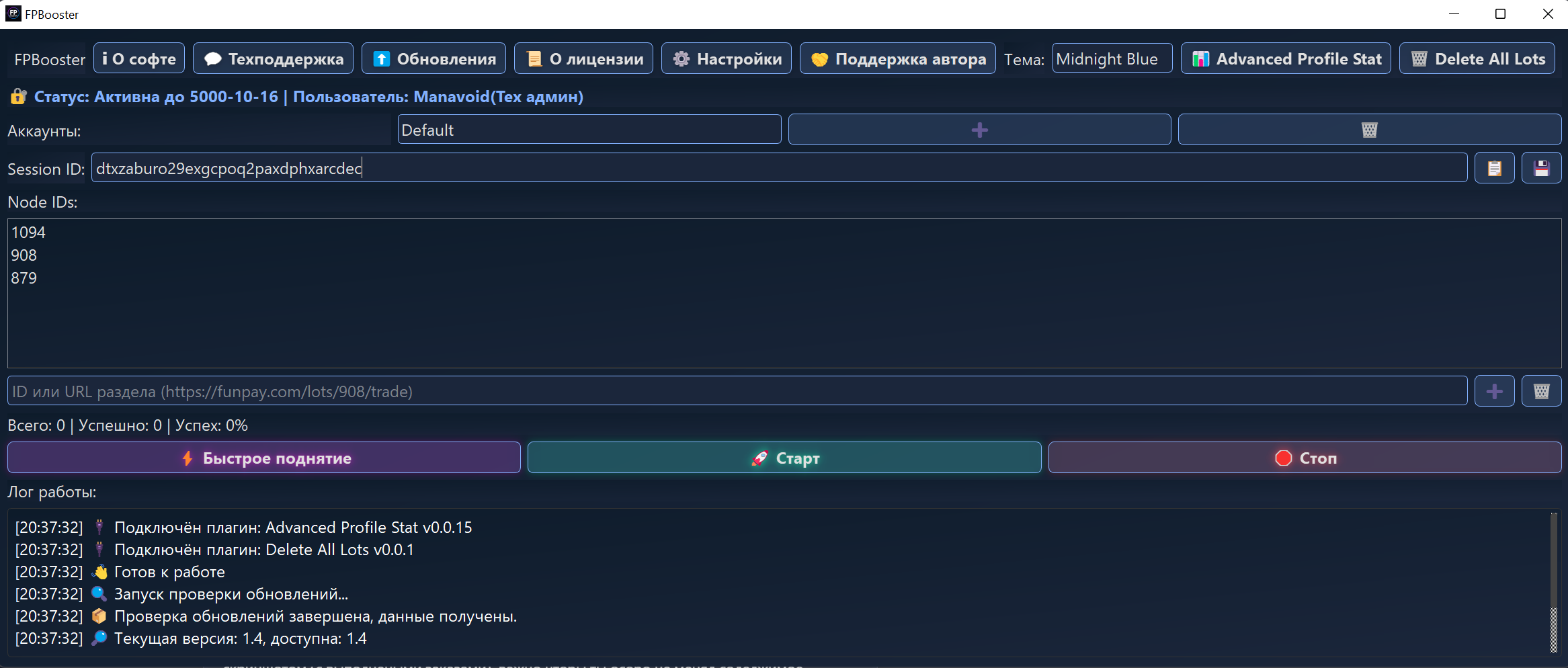Open Advanced Profile Stat plugin

(1286, 59)
